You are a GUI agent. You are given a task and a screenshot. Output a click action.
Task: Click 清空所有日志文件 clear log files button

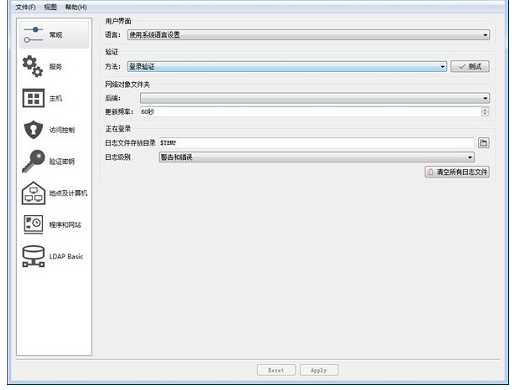pos(457,172)
